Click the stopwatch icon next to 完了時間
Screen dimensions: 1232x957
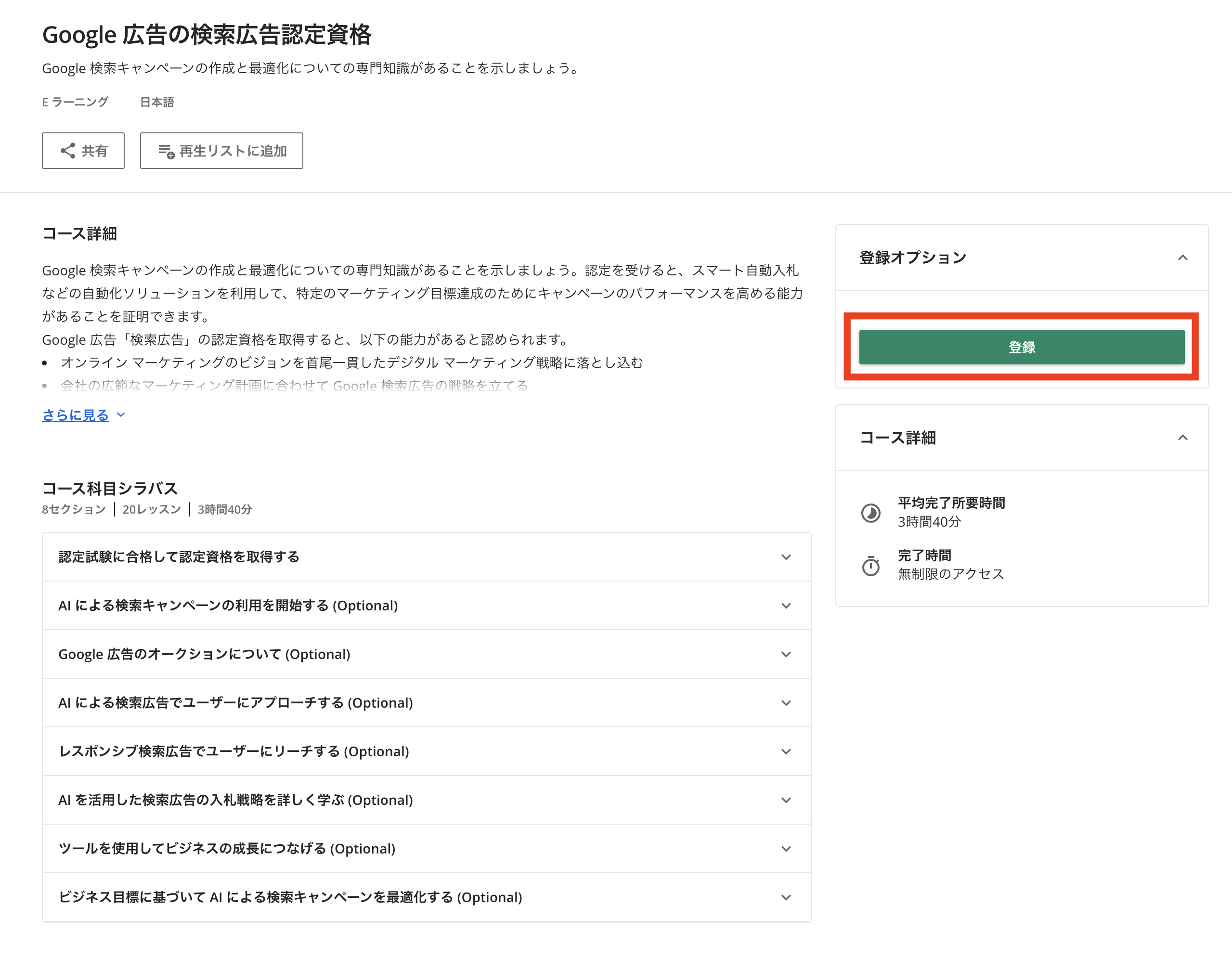click(x=870, y=566)
